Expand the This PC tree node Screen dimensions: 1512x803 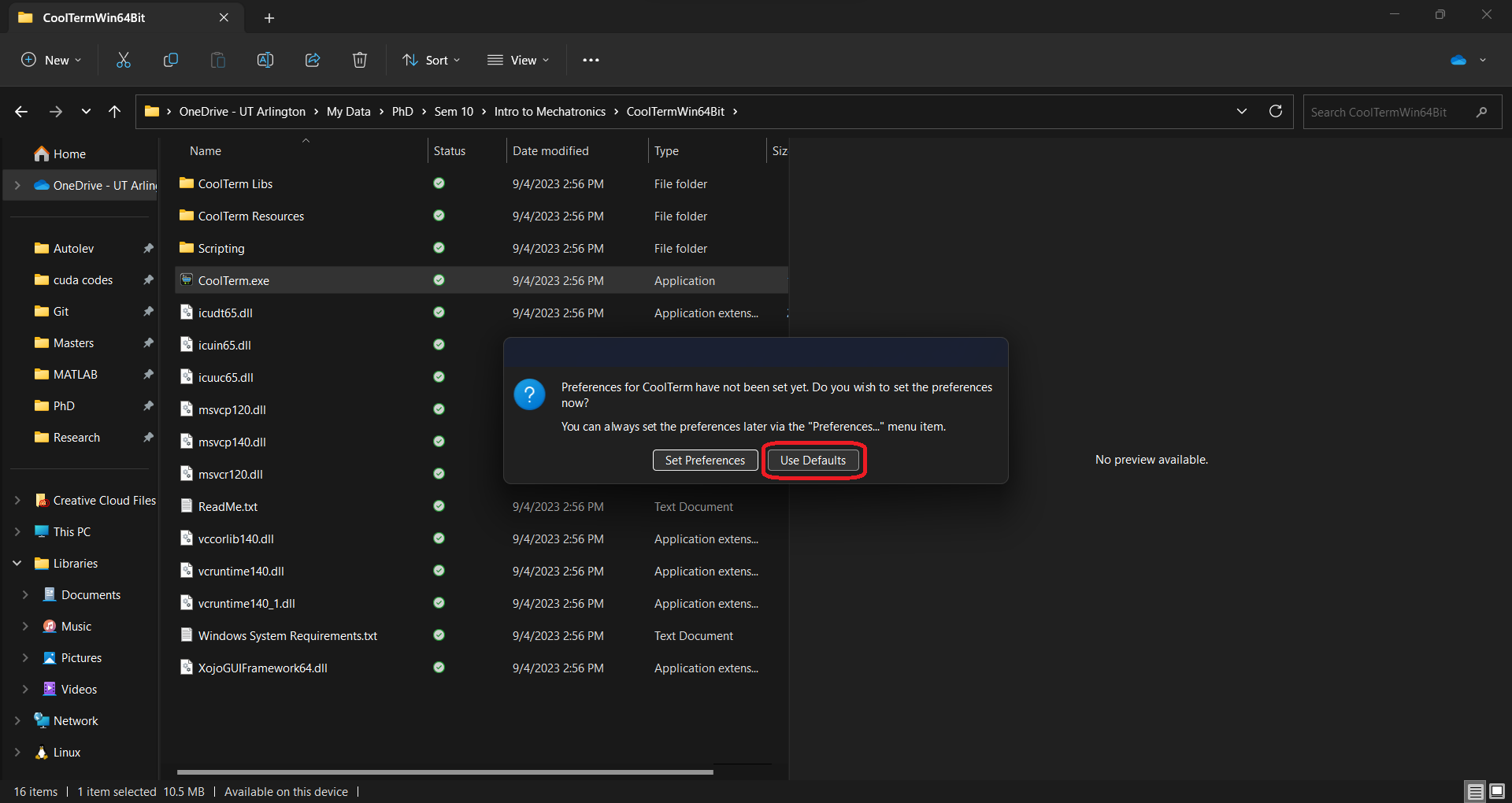pos(17,532)
